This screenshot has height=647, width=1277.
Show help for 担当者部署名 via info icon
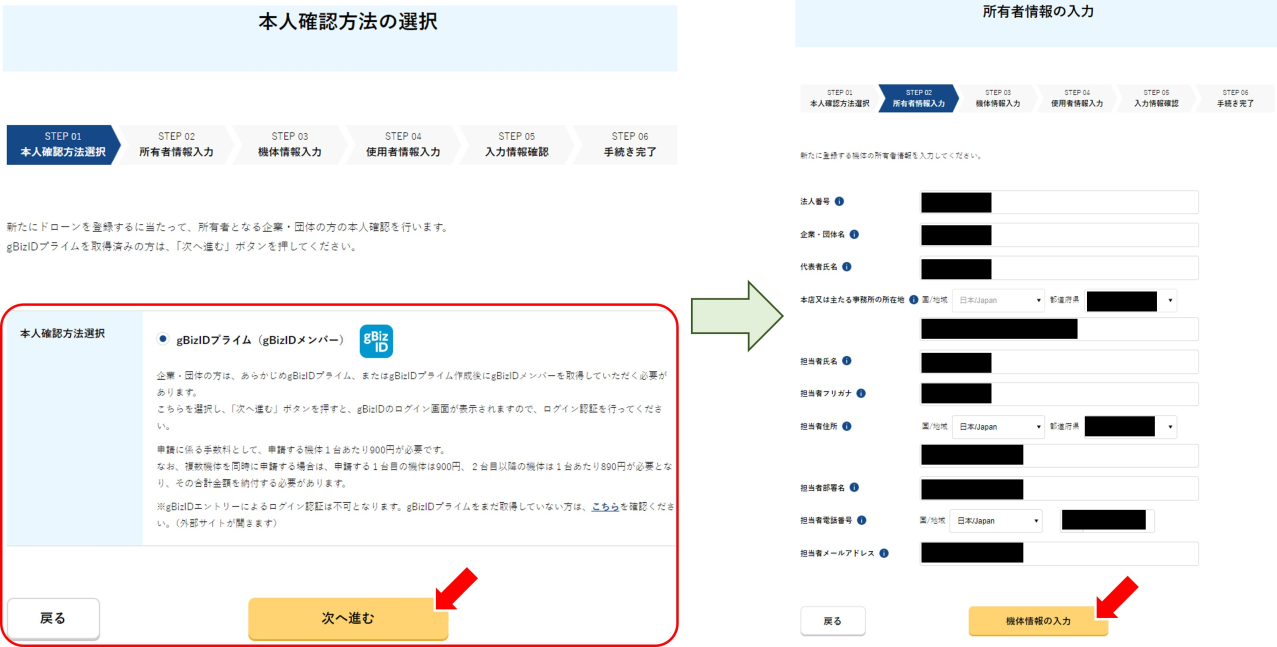point(854,488)
